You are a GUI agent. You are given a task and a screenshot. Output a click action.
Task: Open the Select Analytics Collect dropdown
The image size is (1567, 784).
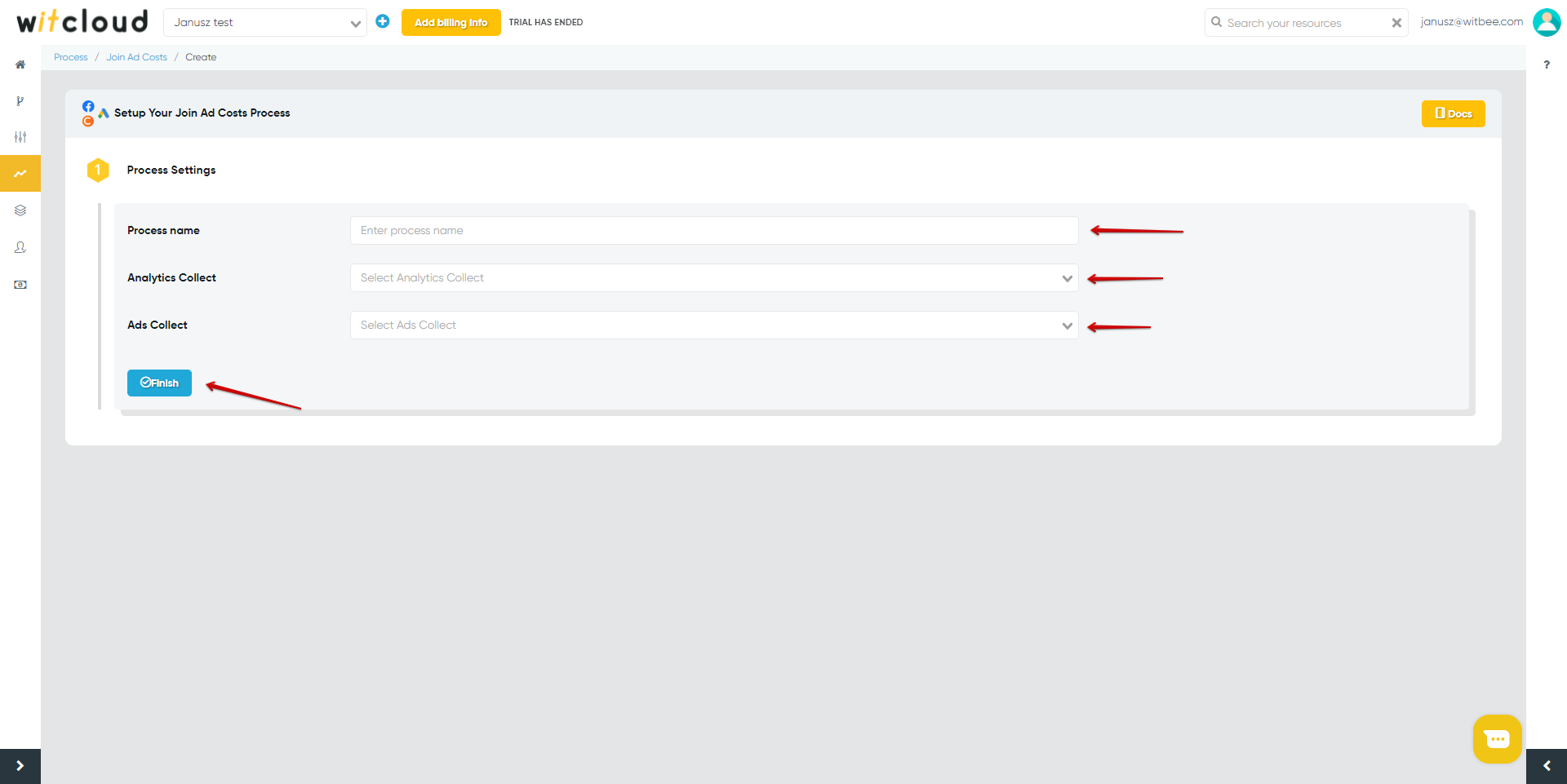(x=714, y=278)
